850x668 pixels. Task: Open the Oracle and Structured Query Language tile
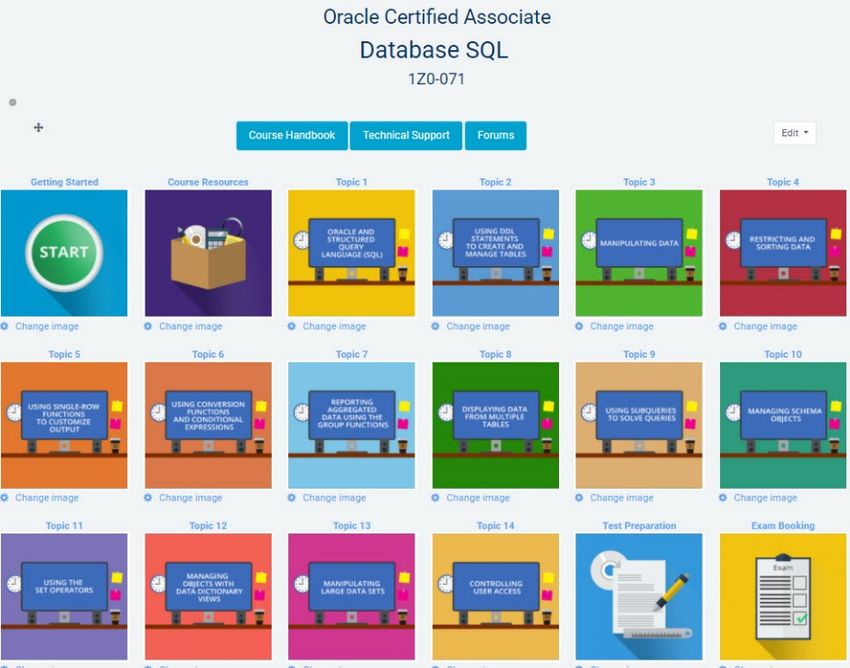pyautogui.click(x=352, y=253)
